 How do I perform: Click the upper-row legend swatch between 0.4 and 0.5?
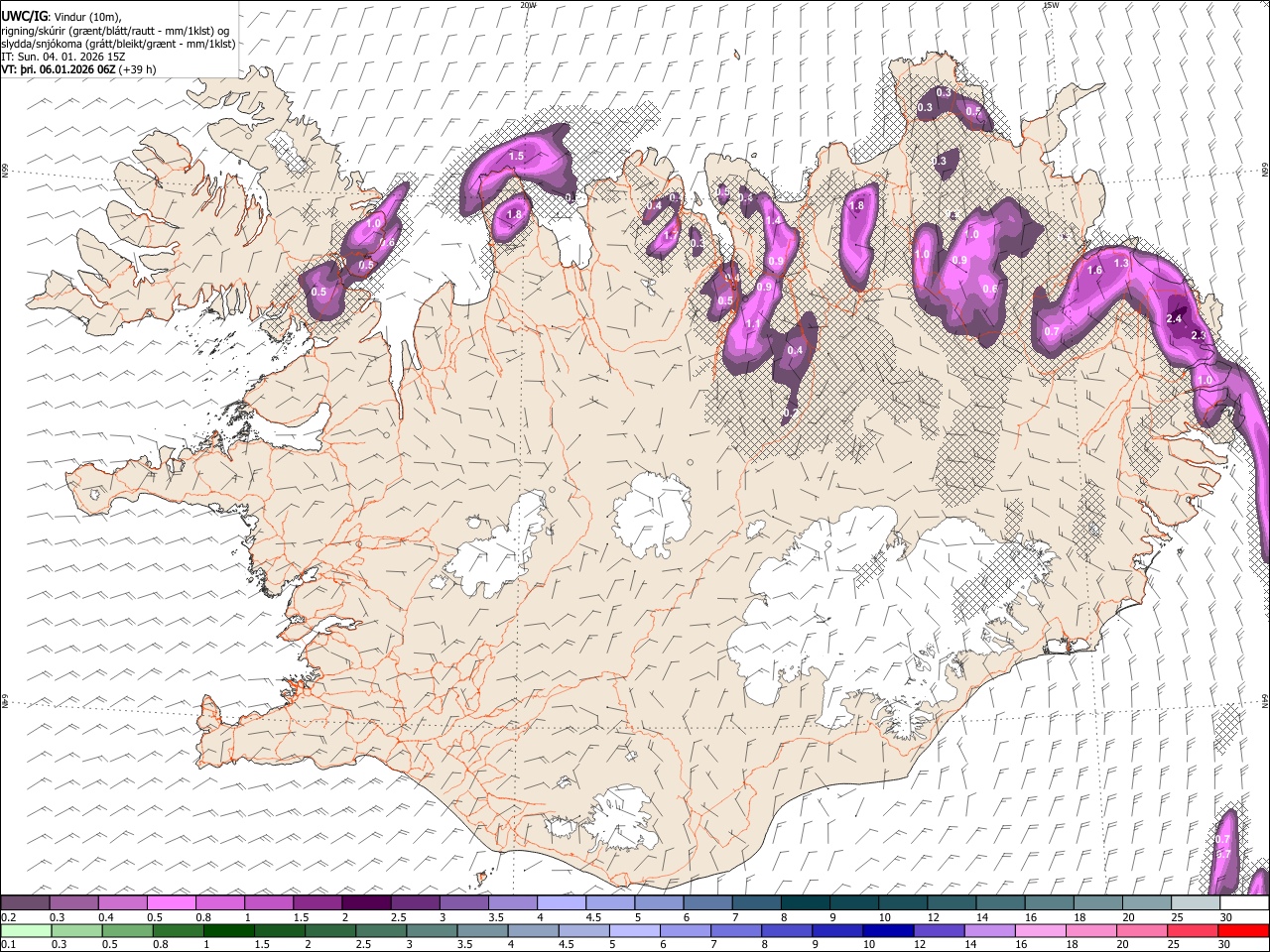click(x=122, y=902)
